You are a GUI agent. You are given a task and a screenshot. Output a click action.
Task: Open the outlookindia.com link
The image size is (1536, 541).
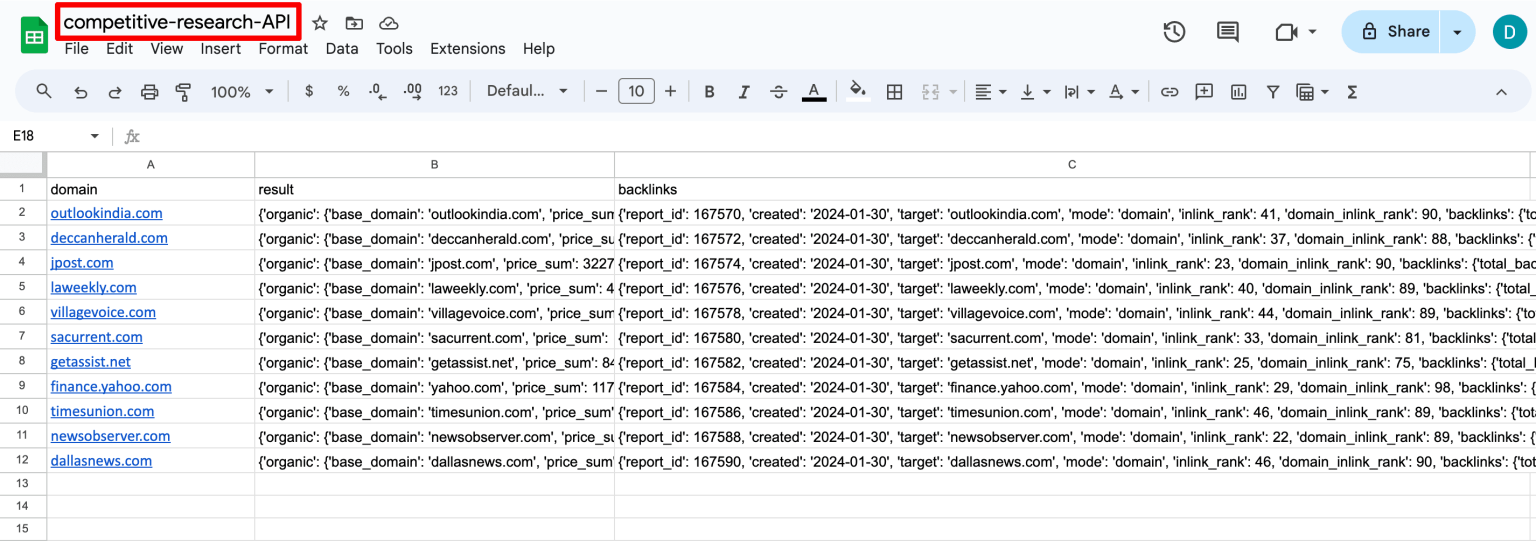[x=106, y=213]
